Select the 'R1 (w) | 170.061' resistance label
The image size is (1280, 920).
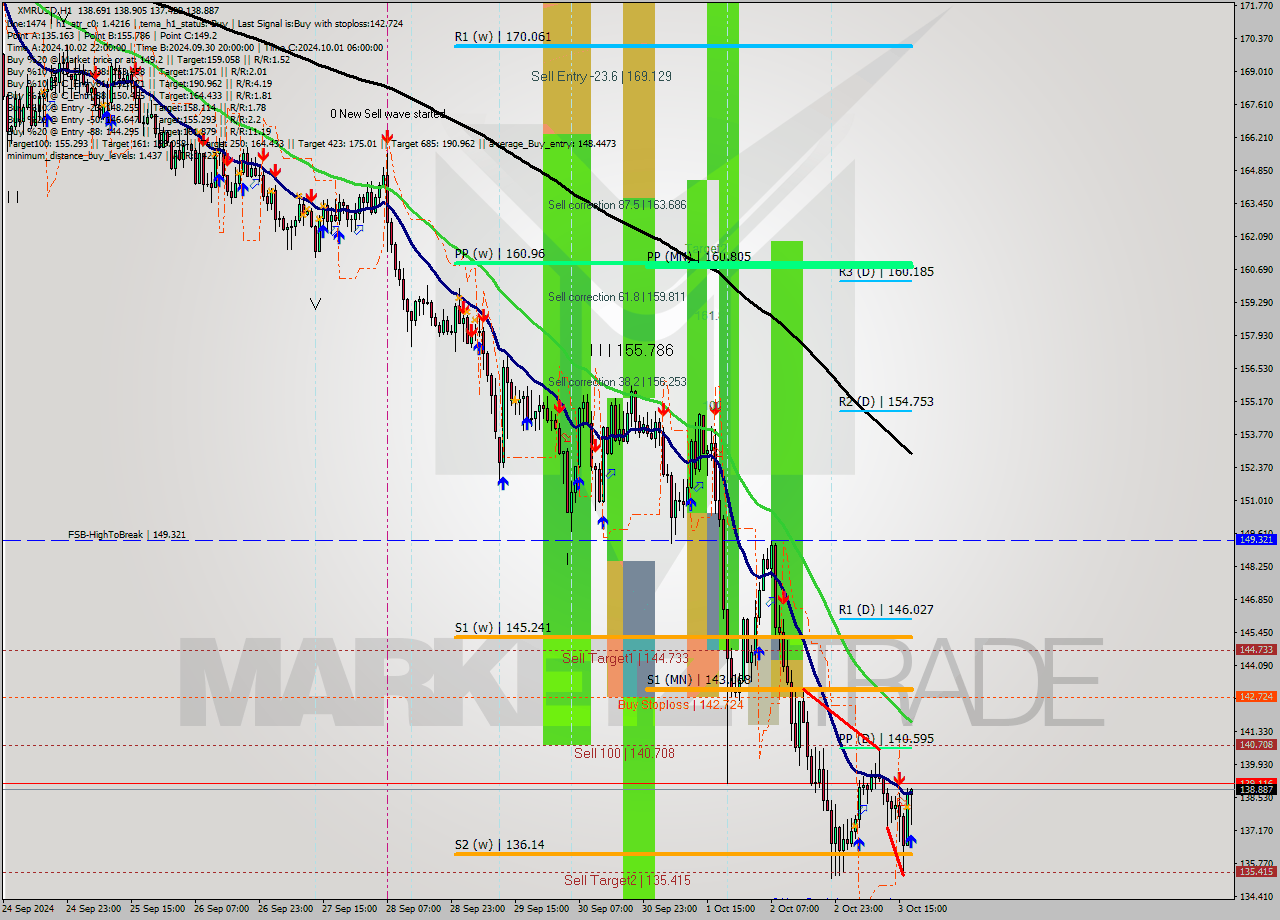(x=503, y=37)
